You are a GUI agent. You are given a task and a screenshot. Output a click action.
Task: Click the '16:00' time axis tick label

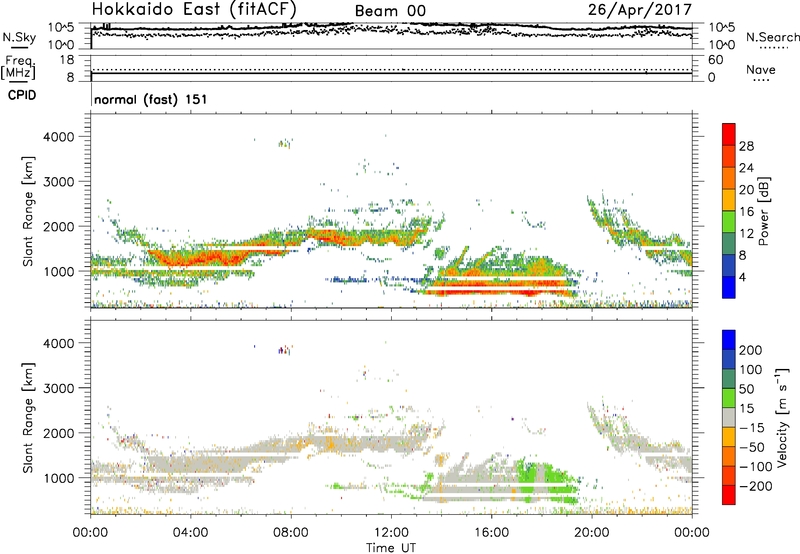point(491,533)
